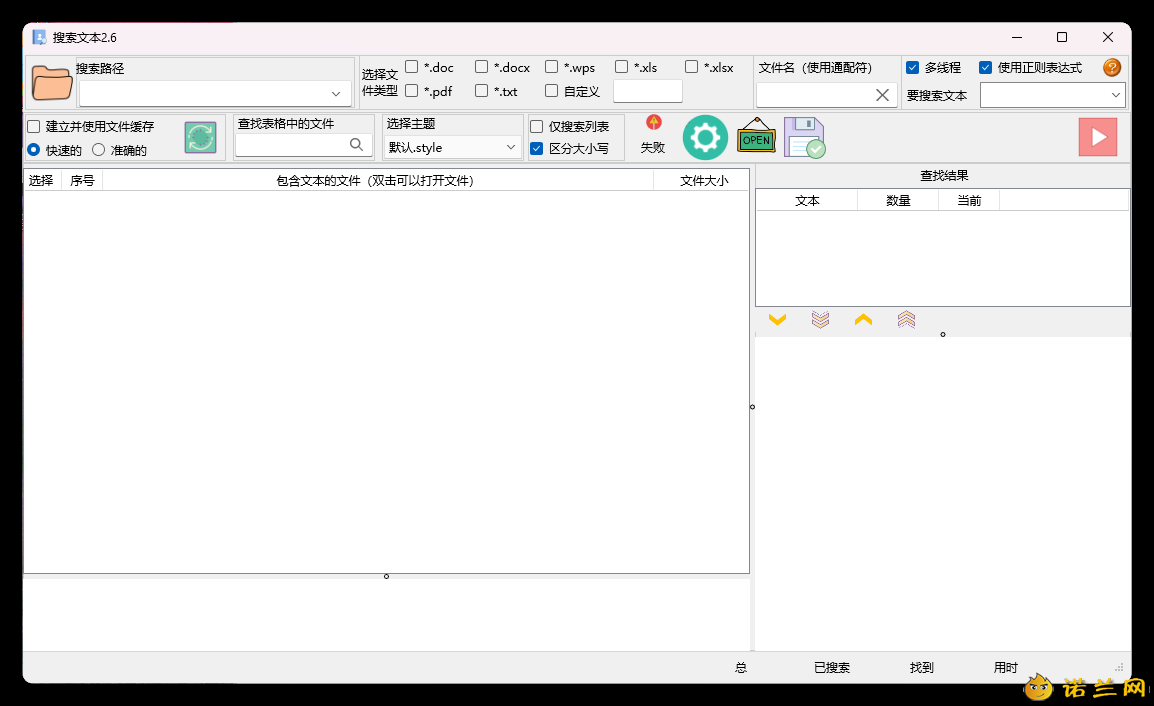Image resolution: width=1154 pixels, height=706 pixels.
Task: Open the folder browse icon for search path
Action: (52, 82)
